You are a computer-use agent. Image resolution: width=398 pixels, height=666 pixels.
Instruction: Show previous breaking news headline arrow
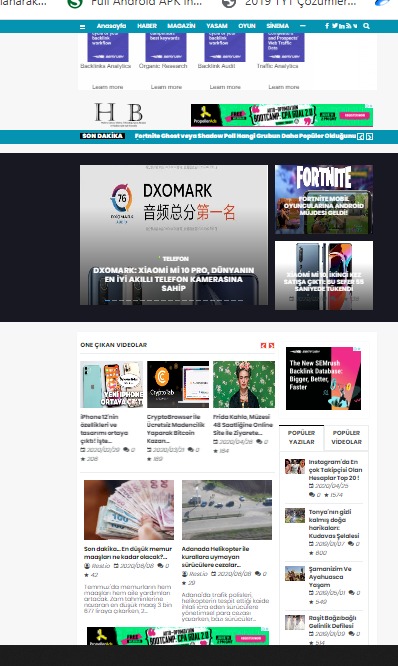coord(361,136)
